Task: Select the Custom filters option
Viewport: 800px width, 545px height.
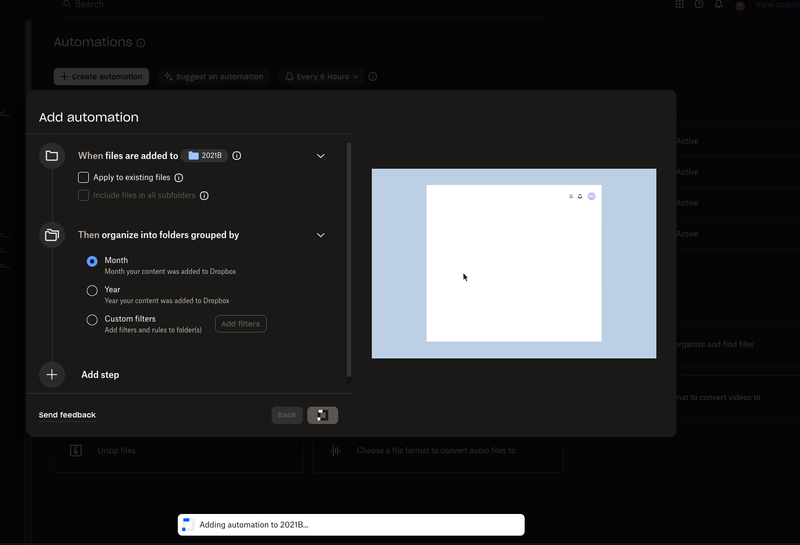Action: coord(92,320)
